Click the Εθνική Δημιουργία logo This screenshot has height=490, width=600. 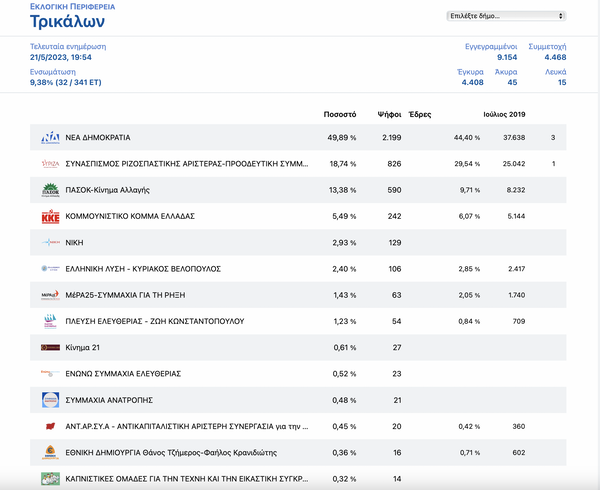pos(50,452)
